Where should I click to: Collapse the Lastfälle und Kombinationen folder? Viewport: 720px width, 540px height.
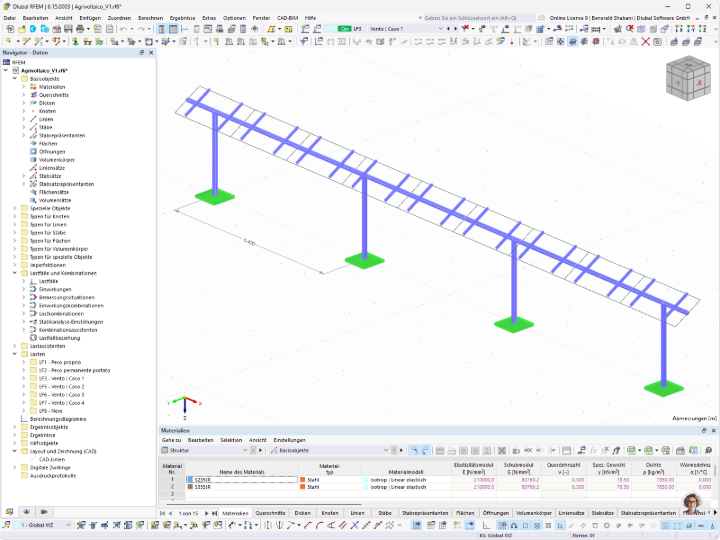pos(15,273)
